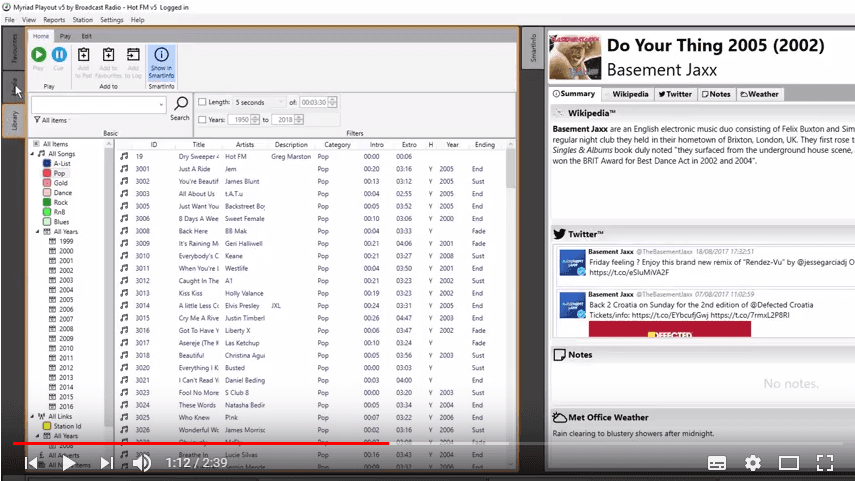Click the blue Cue pause icon
The image size is (855, 481).
point(59,55)
